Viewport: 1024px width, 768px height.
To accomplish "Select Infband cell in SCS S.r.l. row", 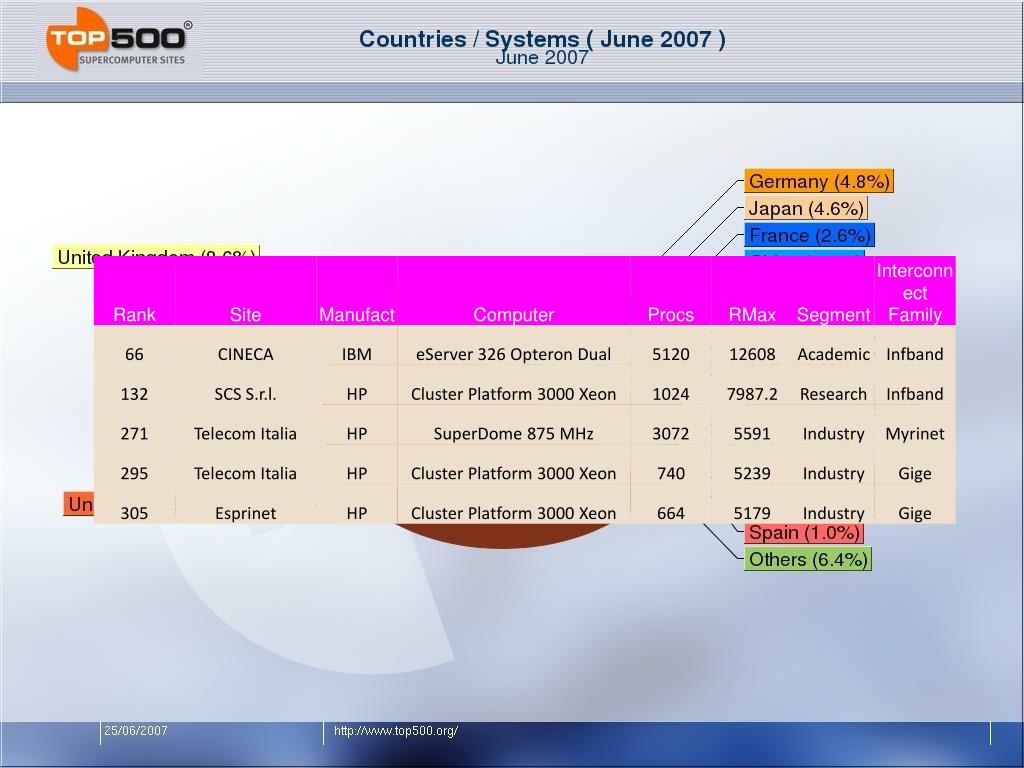I will pos(915,394).
